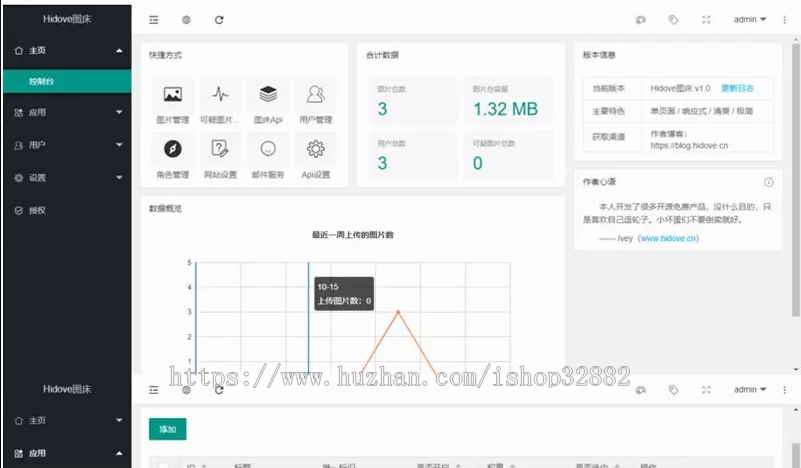Open admin dropdown in bottom screenshot
This screenshot has width=801, height=468.
pyautogui.click(x=750, y=390)
